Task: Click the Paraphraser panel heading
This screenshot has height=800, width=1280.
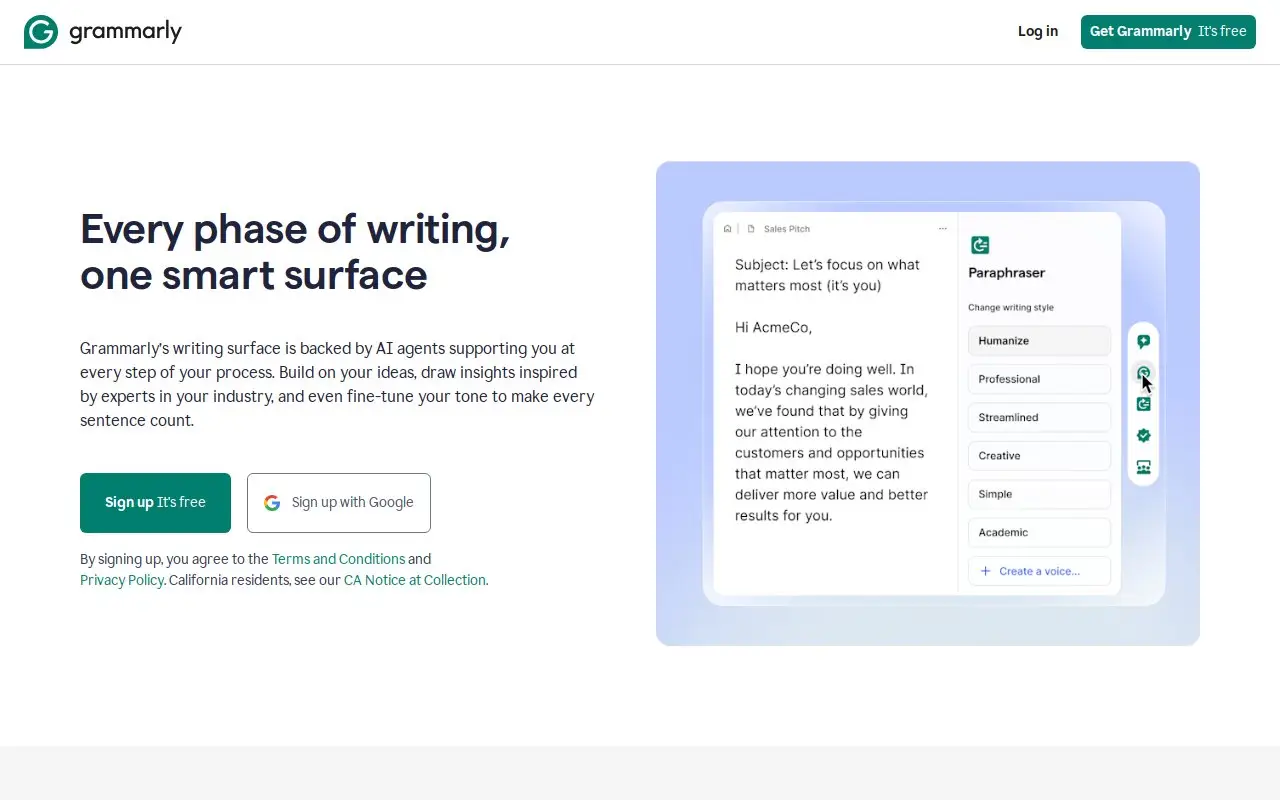Action: tap(1007, 273)
